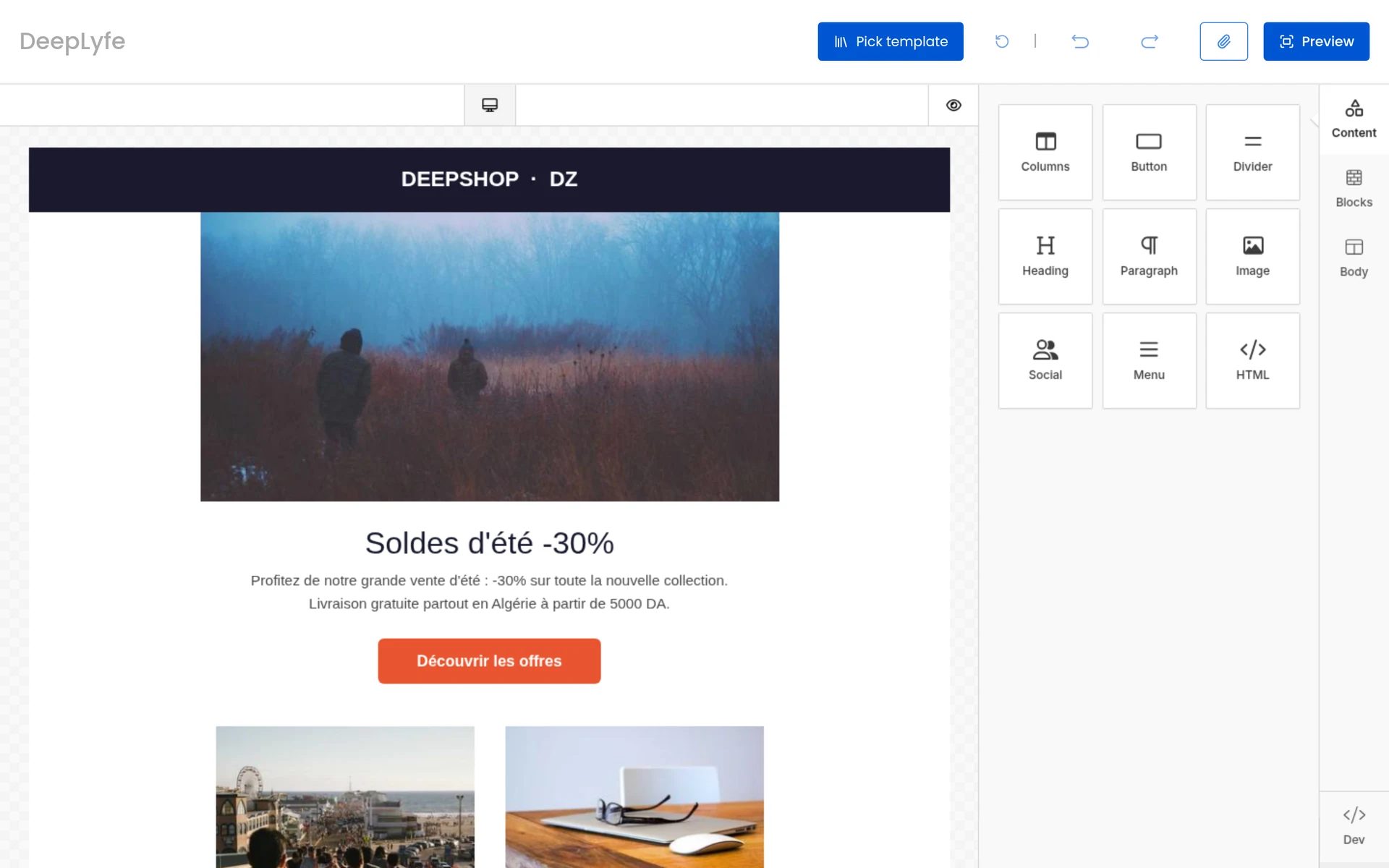Toggle the eye visibility icon
Screen dimensions: 1389x868
click(953, 105)
